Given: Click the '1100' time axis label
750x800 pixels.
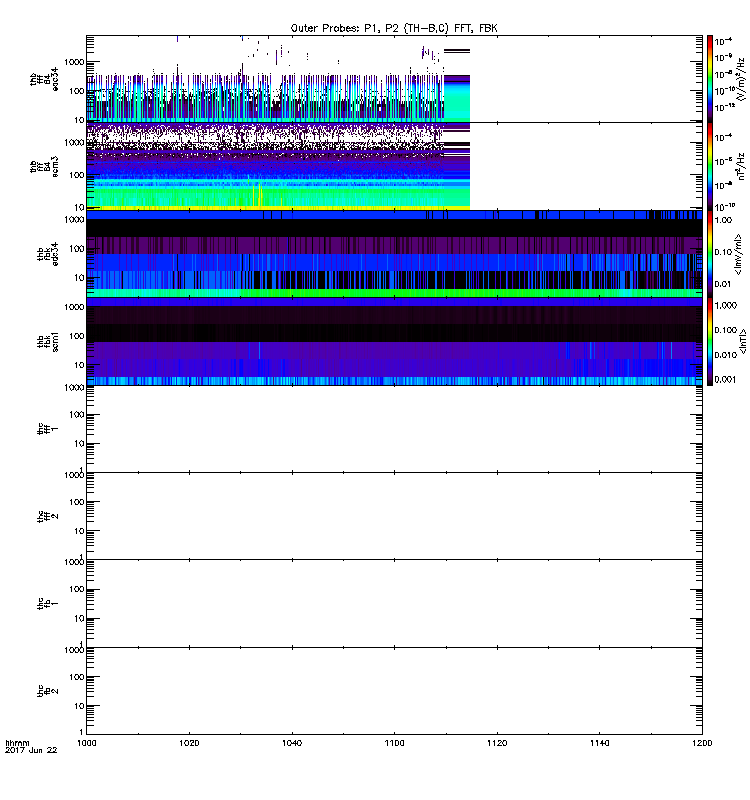Looking at the screenshot, I should point(394,743).
